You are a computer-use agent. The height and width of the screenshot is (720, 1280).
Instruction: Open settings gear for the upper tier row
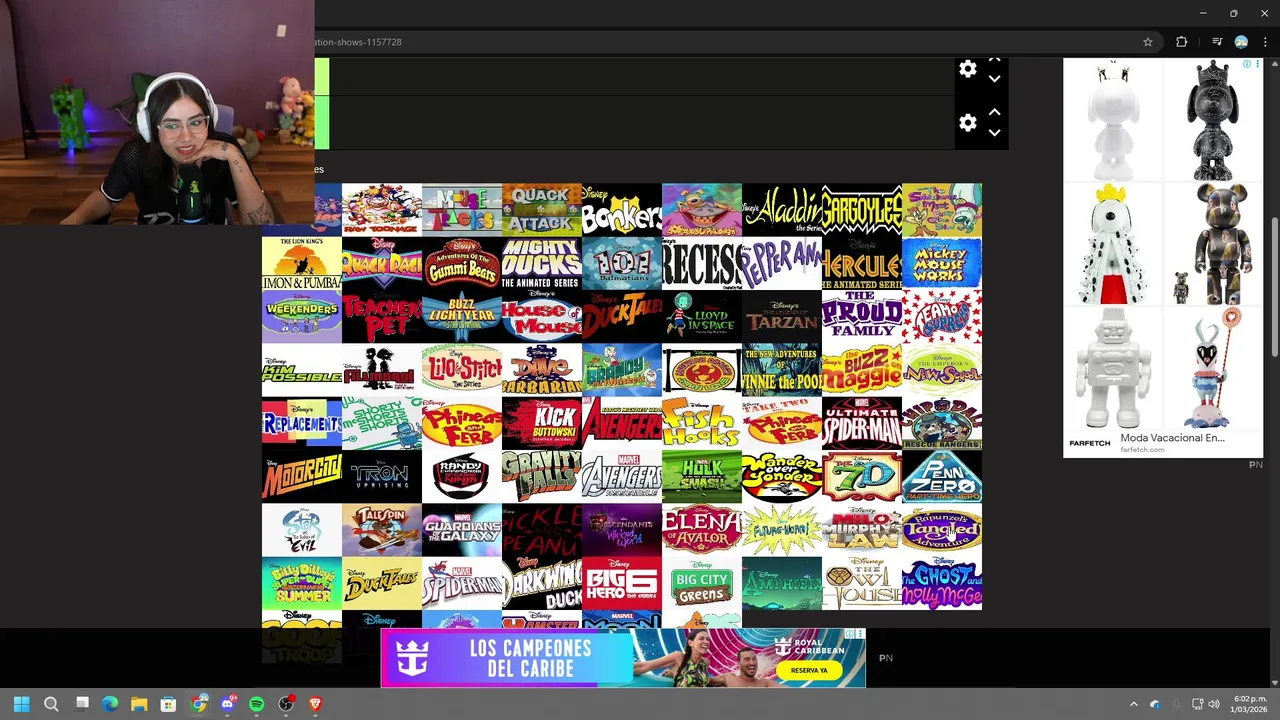[x=967, y=69]
